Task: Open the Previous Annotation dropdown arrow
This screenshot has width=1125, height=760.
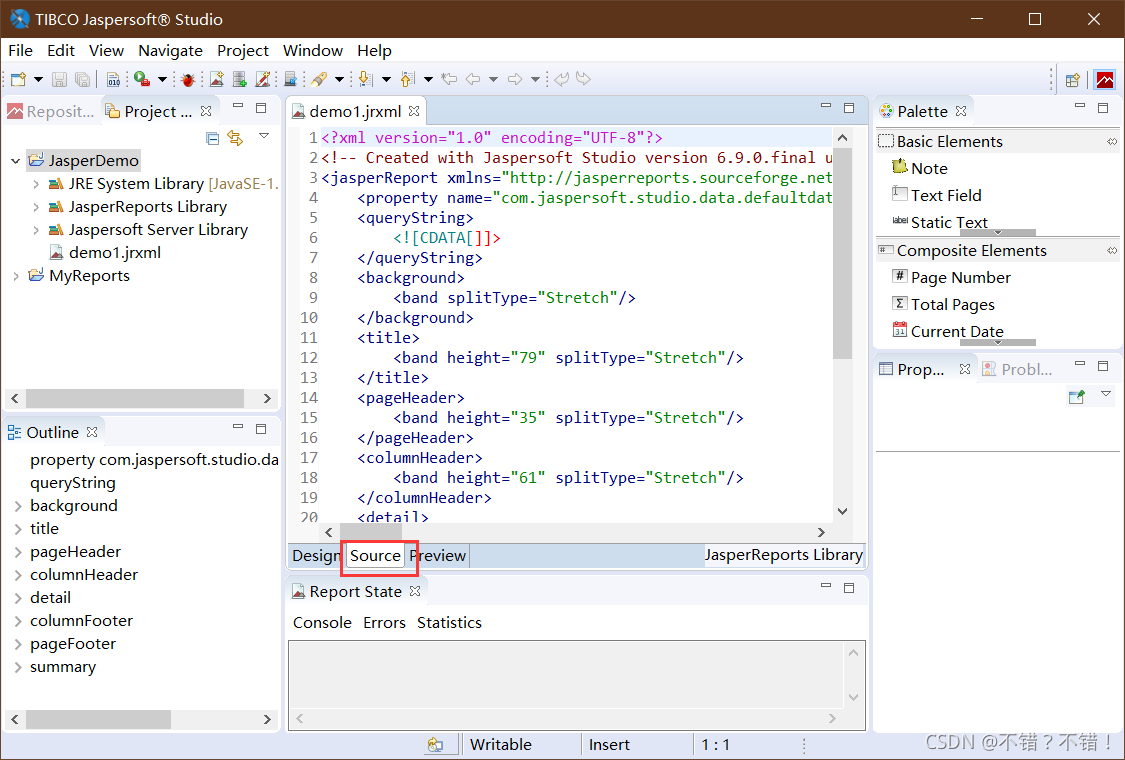Action: [x=428, y=79]
